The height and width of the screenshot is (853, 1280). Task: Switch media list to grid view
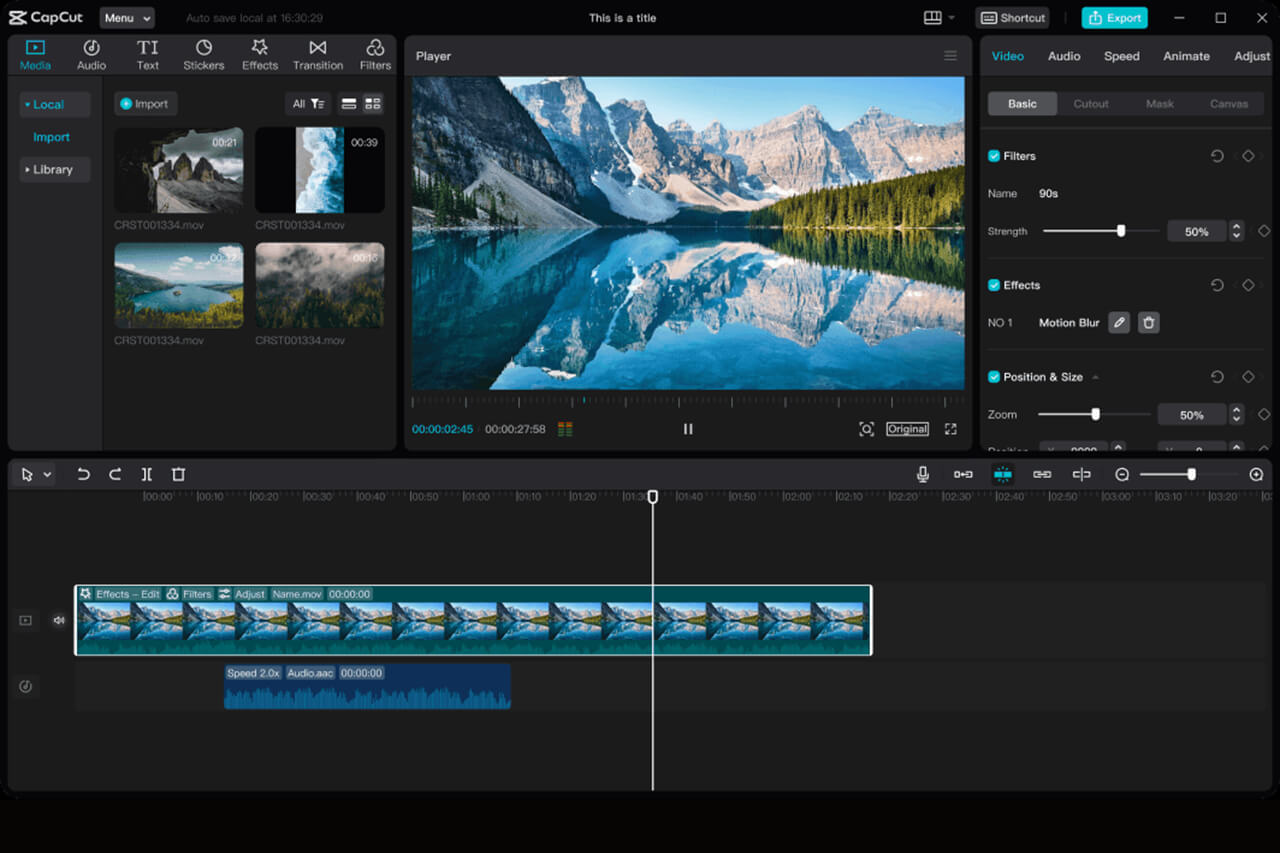click(372, 104)
